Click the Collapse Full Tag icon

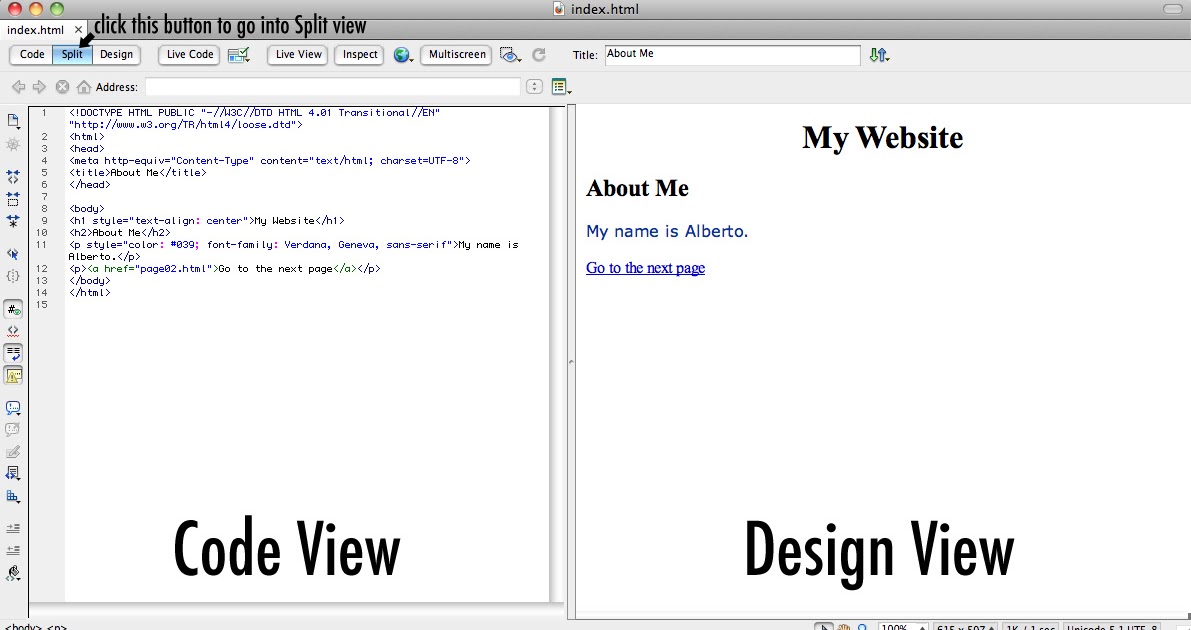[13, 176]
